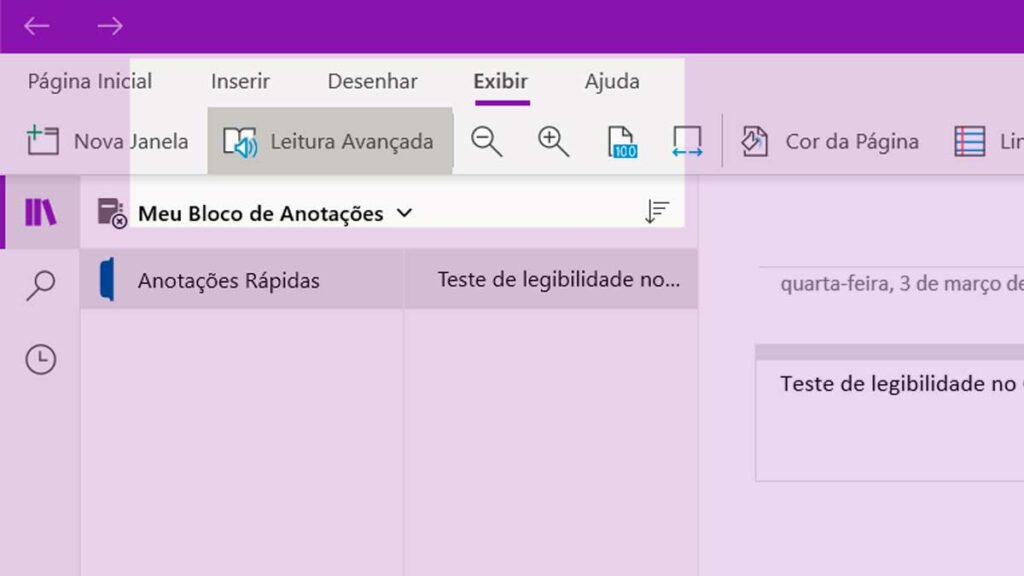Launch Leitura Avançada reader

pyautogui.click(x=330, y=141)
